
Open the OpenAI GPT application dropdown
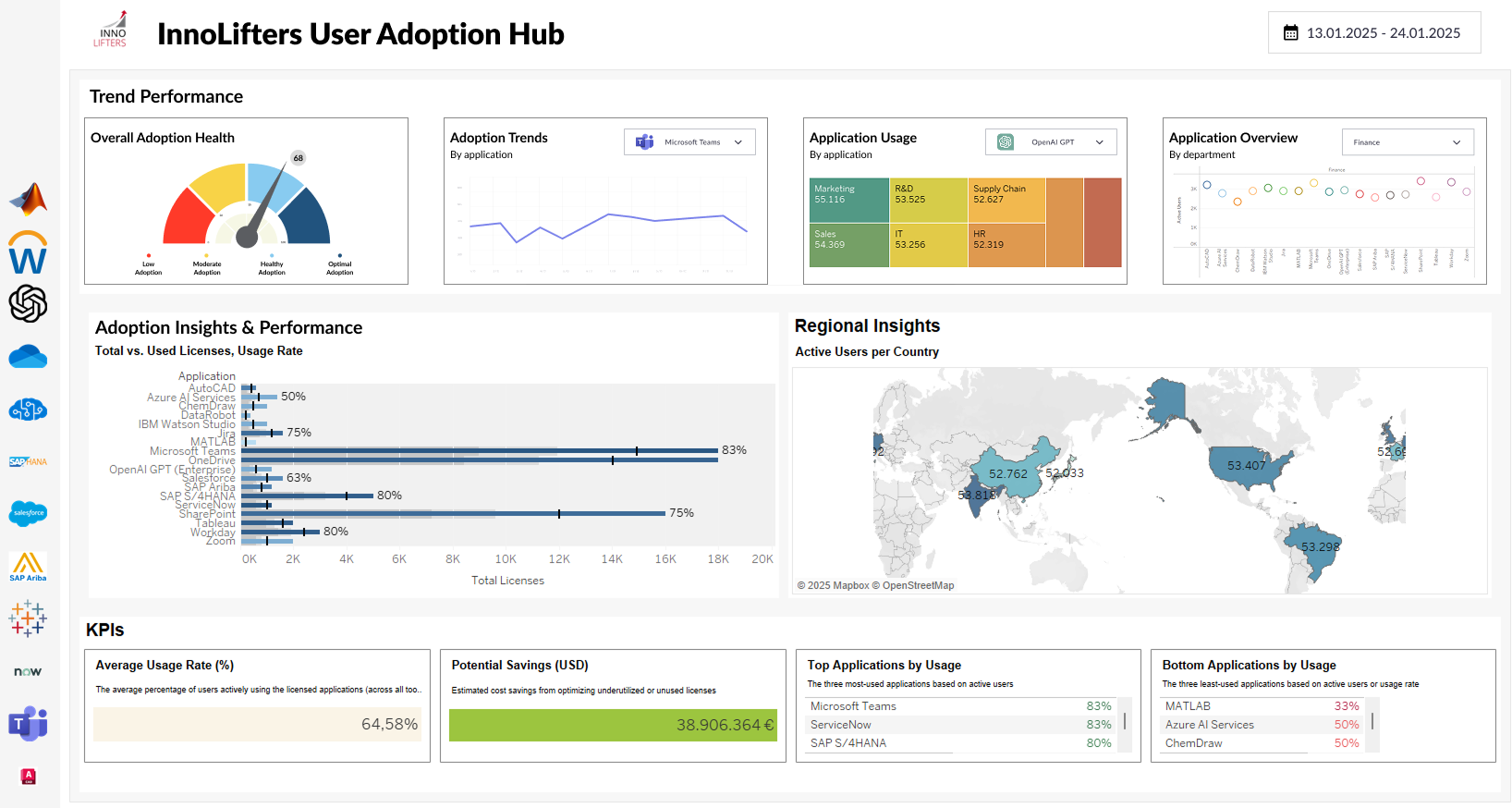[1051, 142]
